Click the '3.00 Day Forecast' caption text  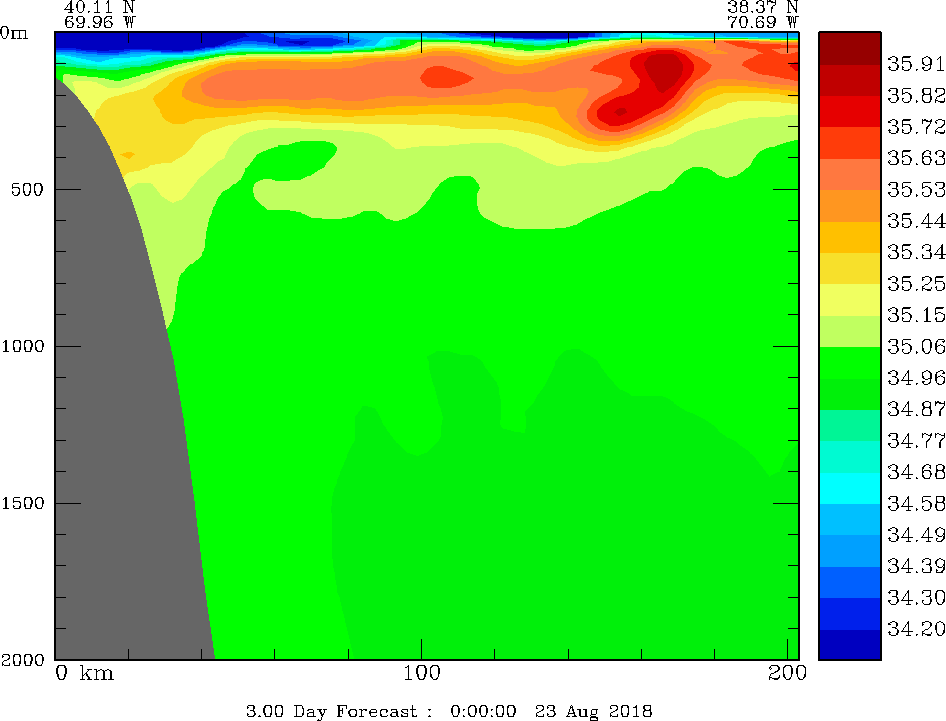pyautogui.click(x=331, y=711)
